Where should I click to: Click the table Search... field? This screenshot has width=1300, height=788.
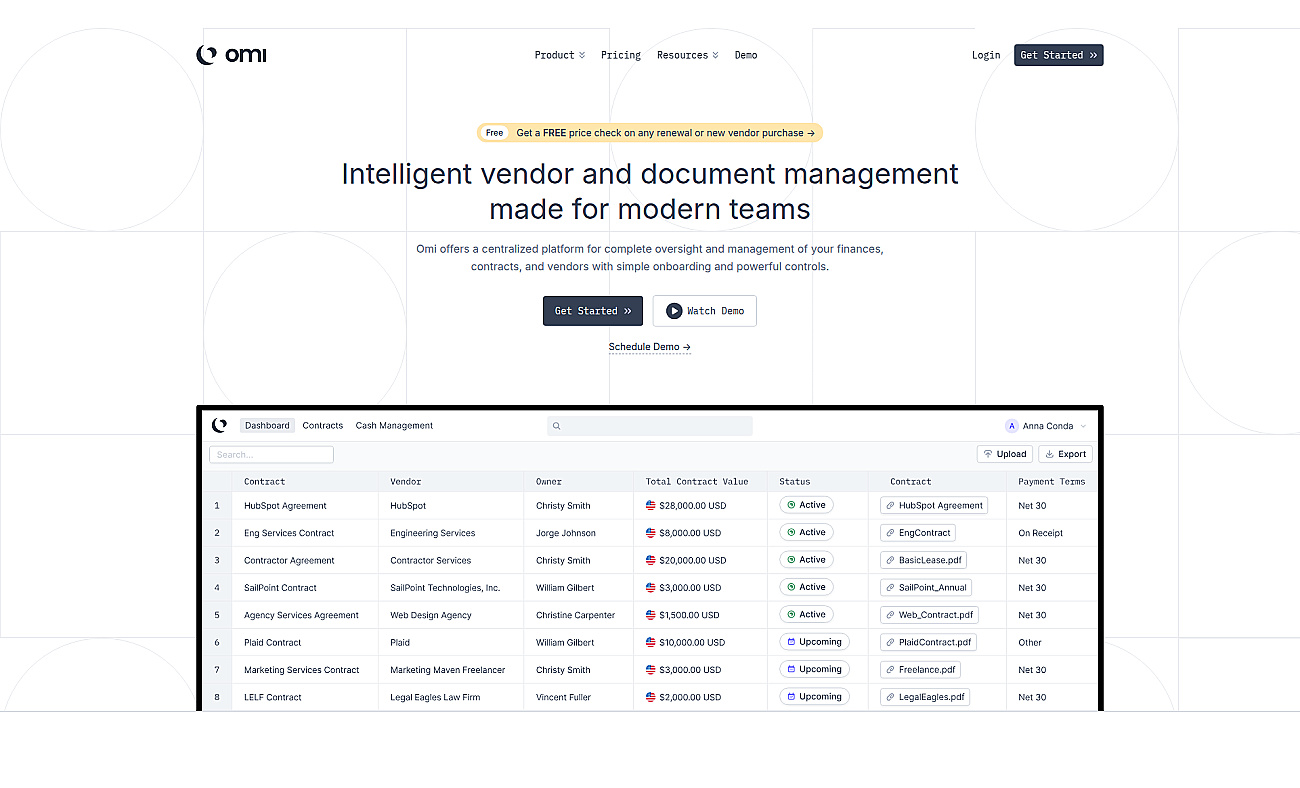point(271,454)
